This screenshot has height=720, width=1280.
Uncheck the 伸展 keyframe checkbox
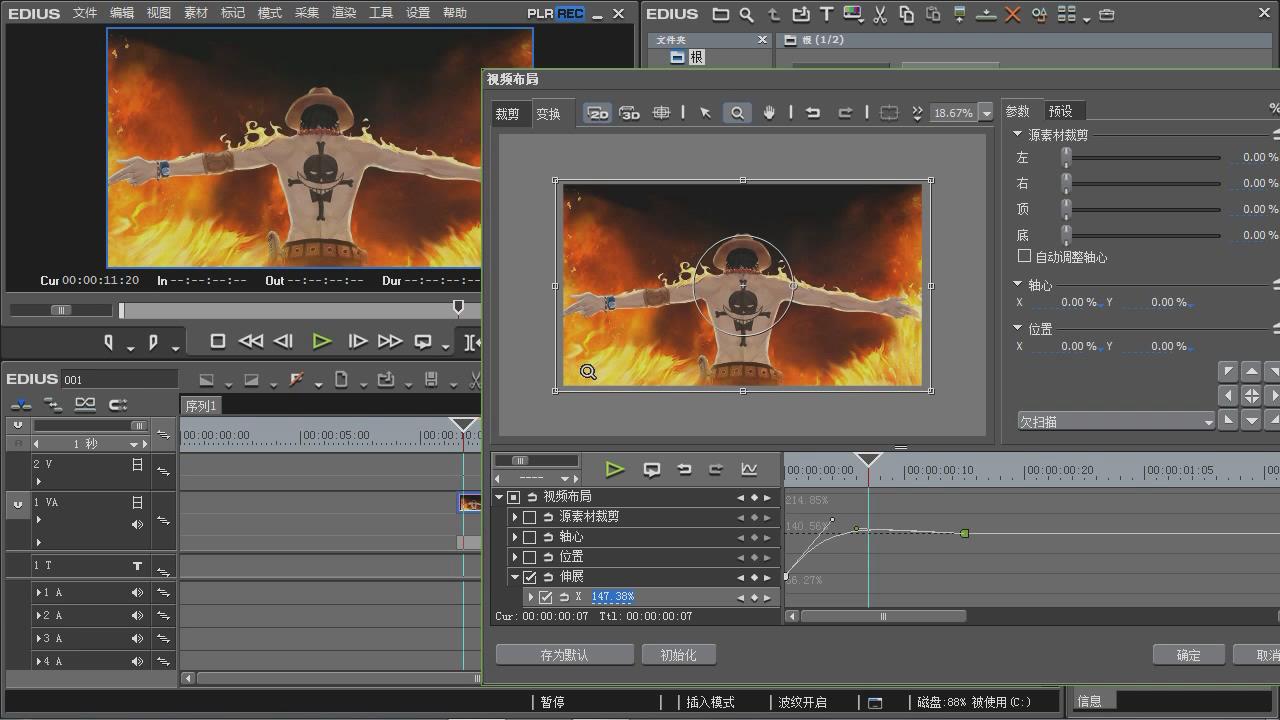tap(530, 577)
